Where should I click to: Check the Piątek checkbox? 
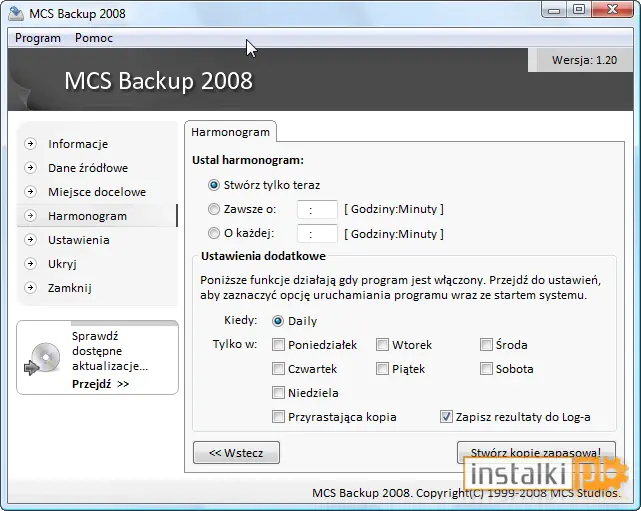click(382, 369)
